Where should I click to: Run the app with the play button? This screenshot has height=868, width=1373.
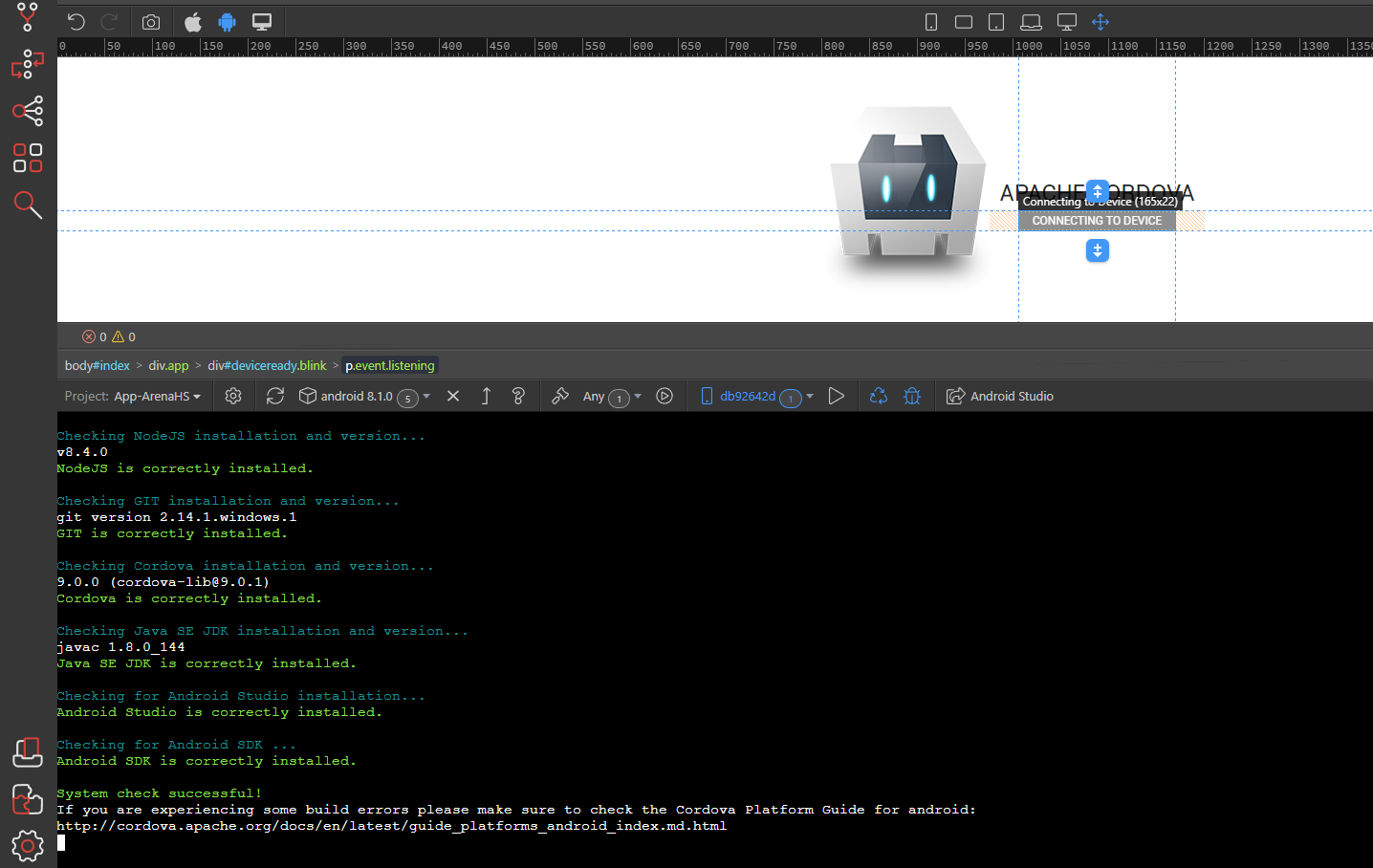[837, 396]
